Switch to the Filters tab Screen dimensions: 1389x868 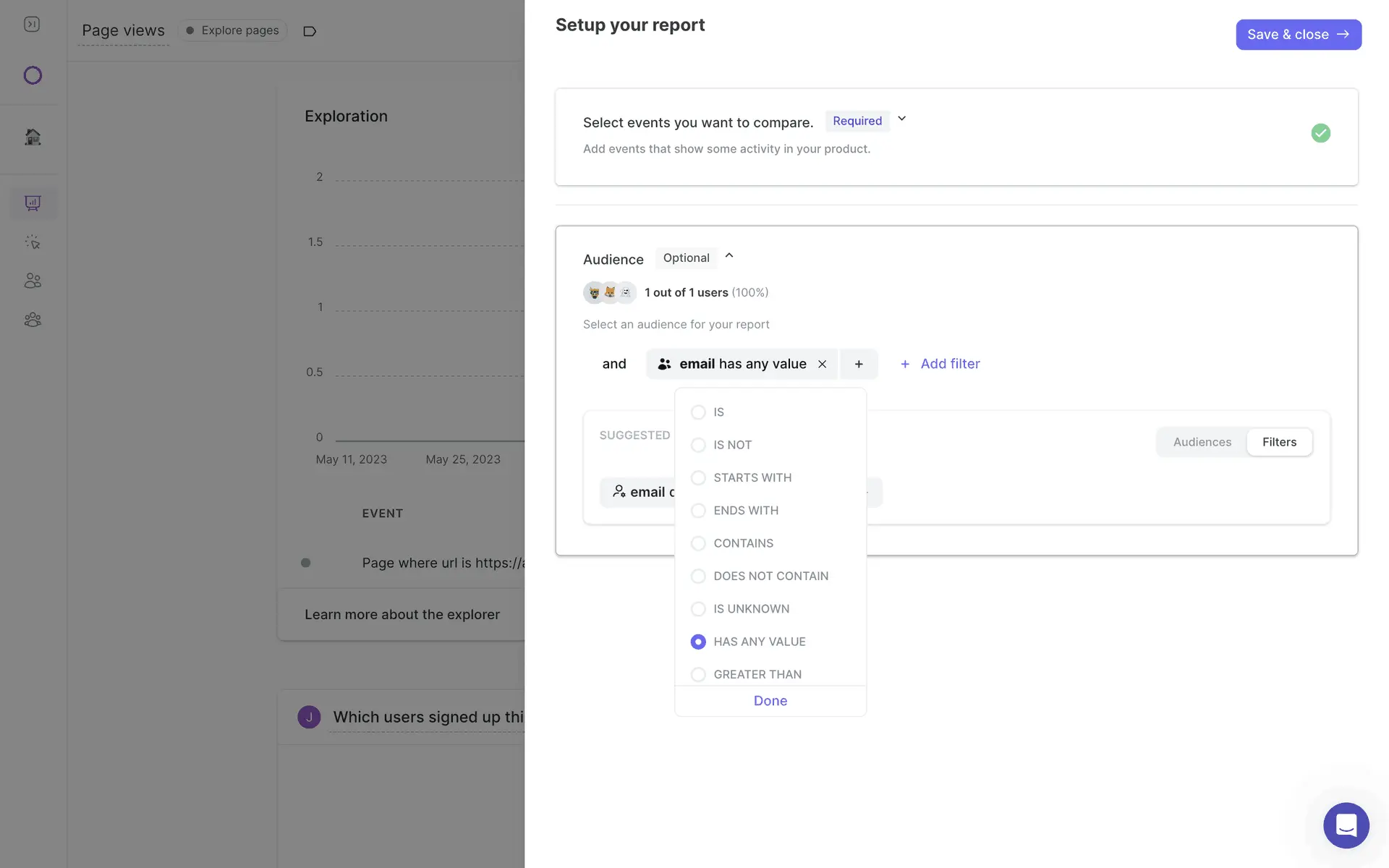(1279, 442)
